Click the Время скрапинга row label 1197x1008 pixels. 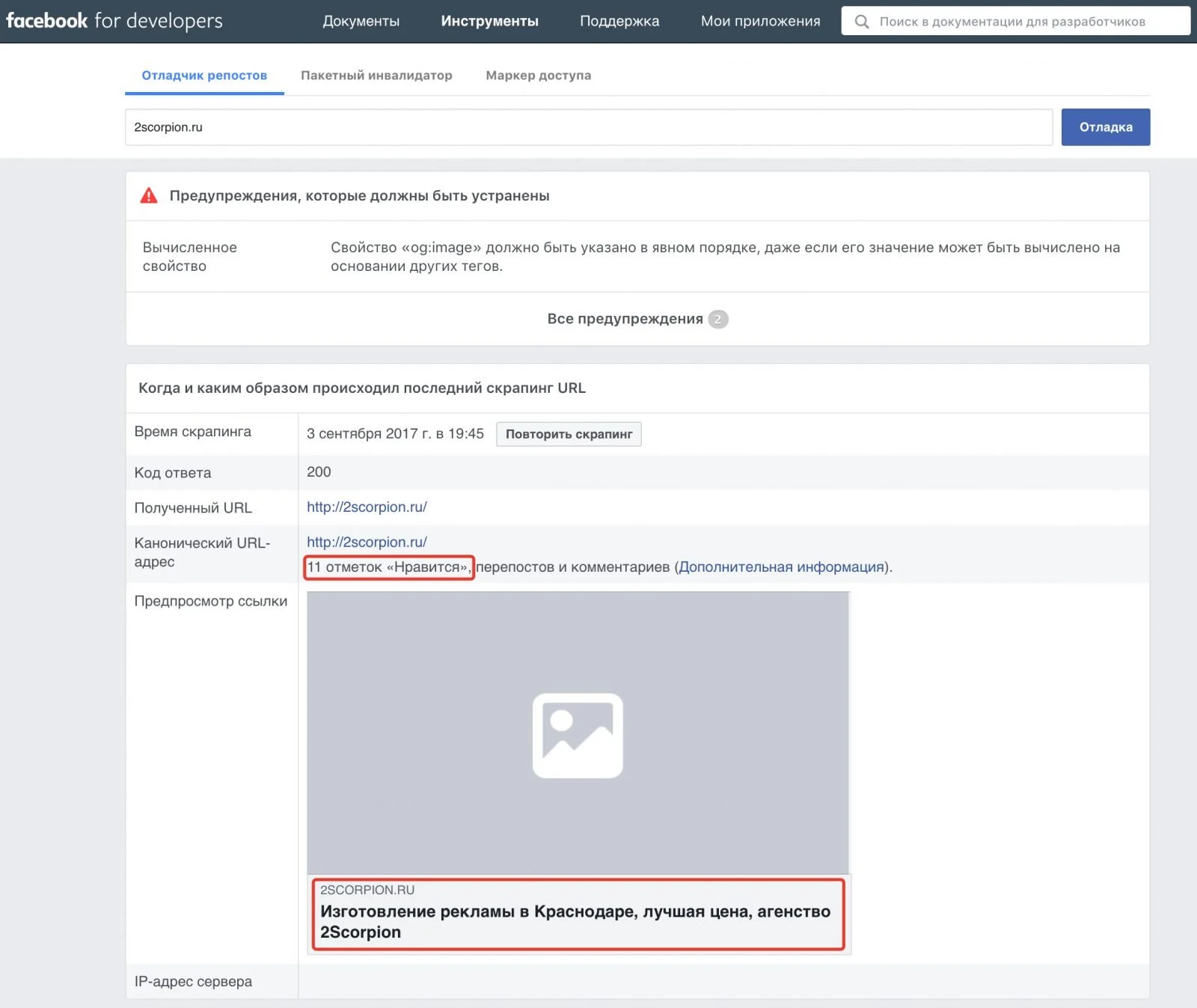tap(193, 432)
